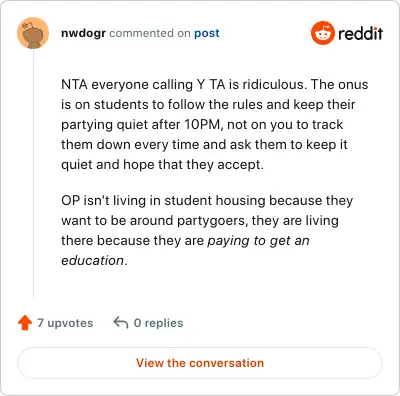Click the orange upvote arrow icon

coord(25,323)
